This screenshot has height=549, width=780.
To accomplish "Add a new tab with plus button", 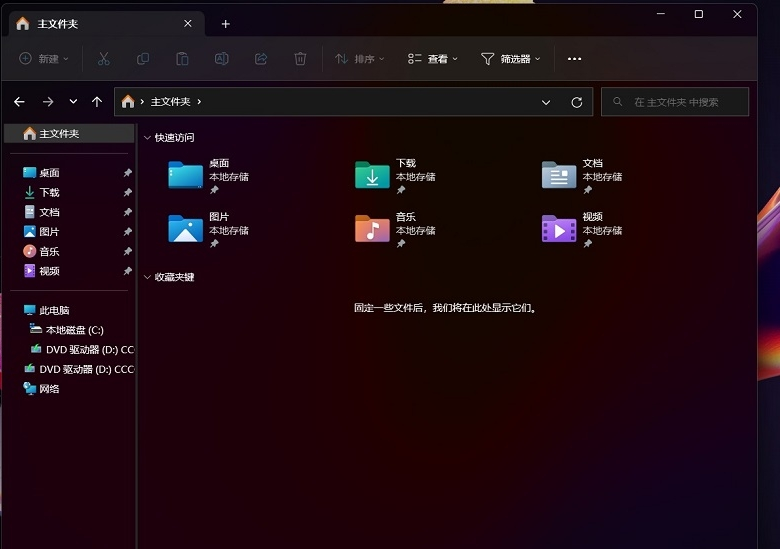I will coord(225,24).
